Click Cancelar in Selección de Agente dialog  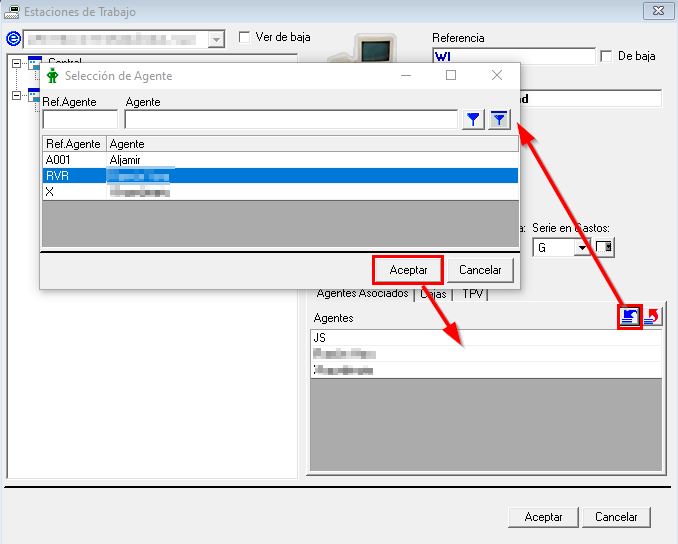tap(480, 270)
